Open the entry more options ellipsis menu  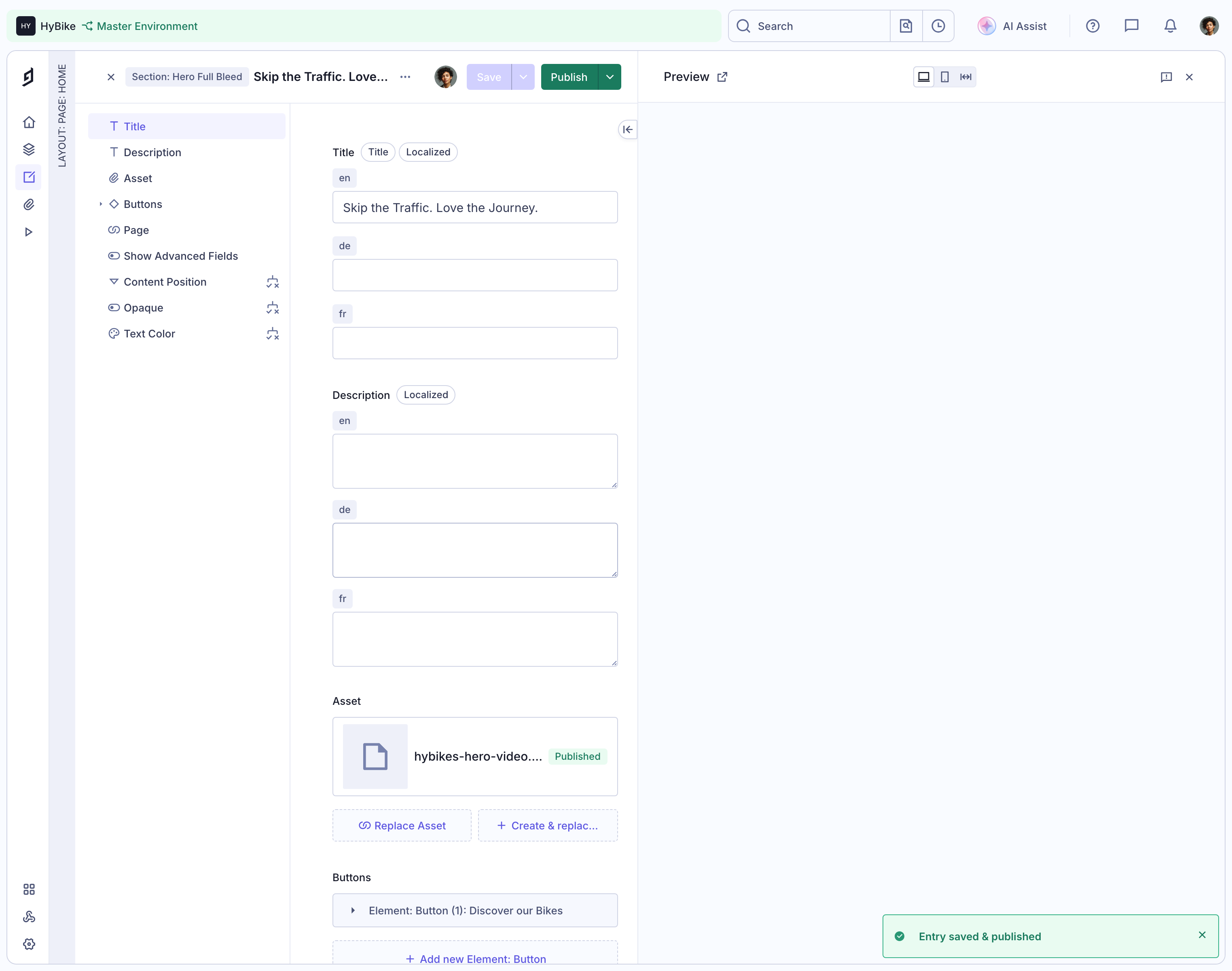tap(405, 77)
